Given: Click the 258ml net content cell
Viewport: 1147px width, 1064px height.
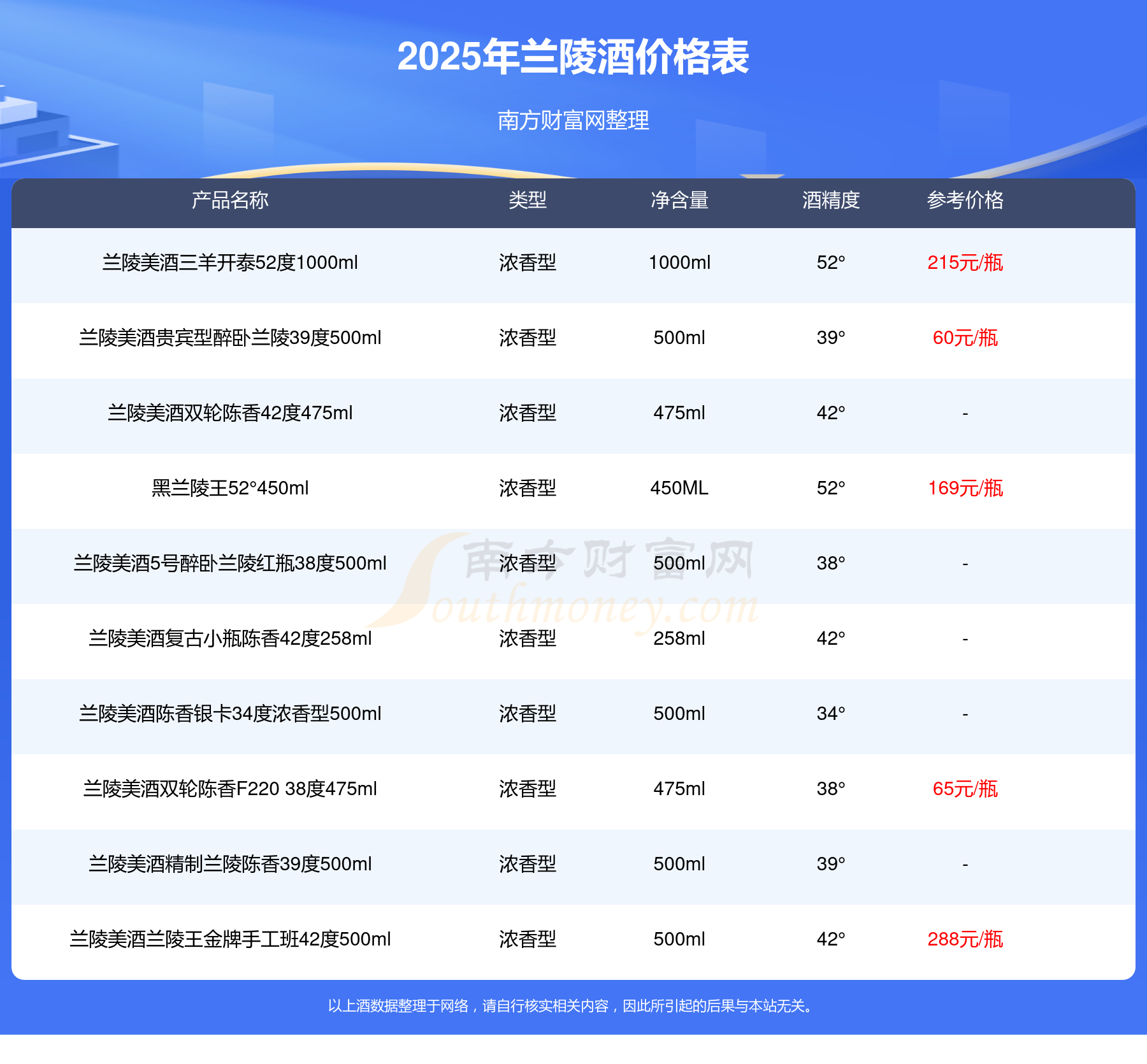Looking at the screenshot, I should 679,638.
